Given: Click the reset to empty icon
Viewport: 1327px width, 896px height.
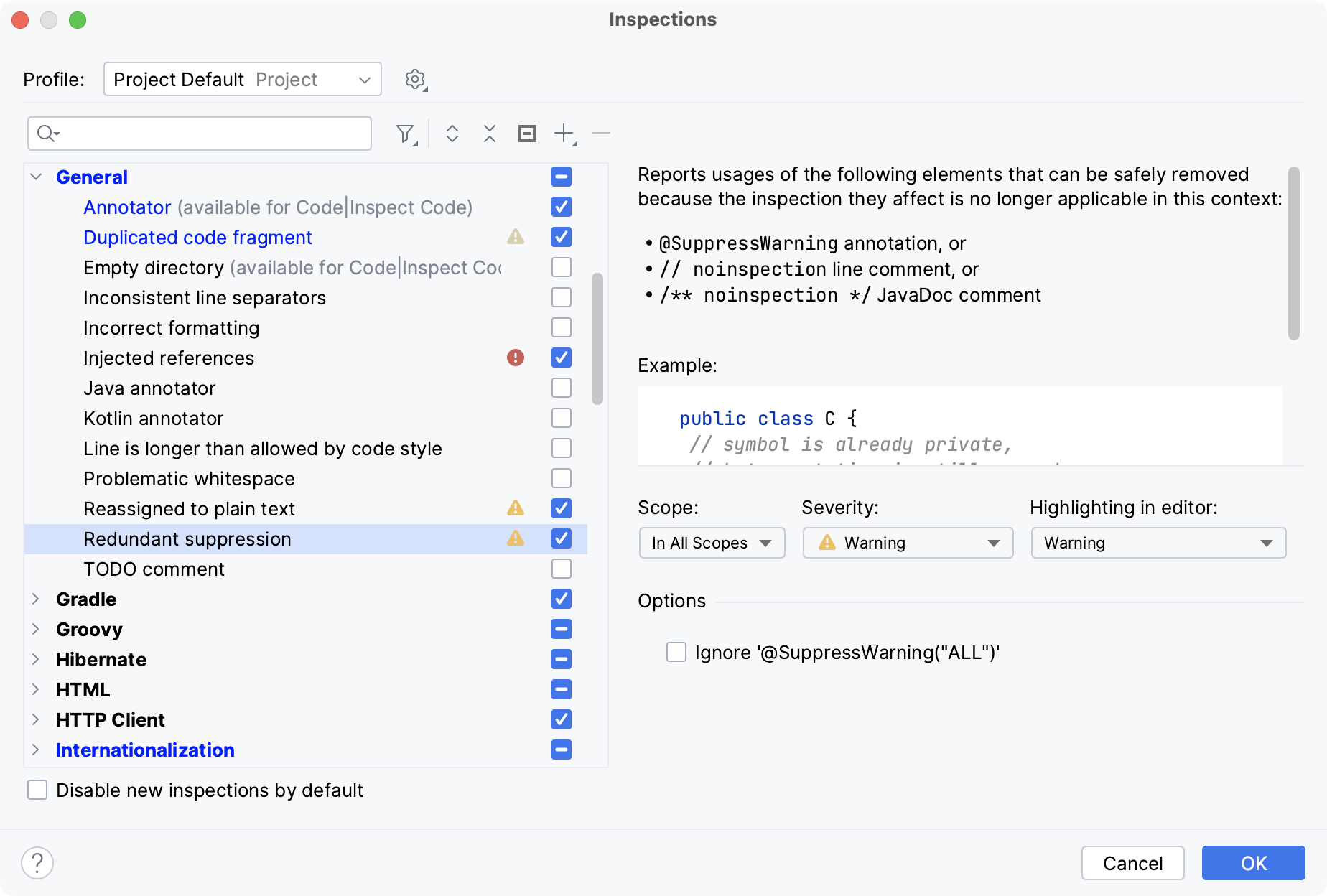Looking at the screenshot, I should 527,134.
